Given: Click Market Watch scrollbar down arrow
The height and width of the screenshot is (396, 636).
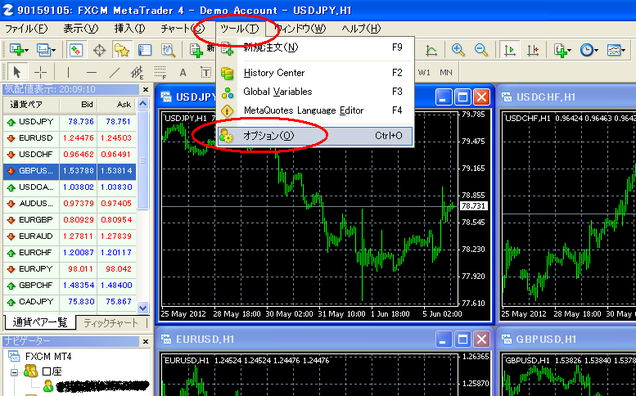Looking at the screenshot, I should (143, 308).
